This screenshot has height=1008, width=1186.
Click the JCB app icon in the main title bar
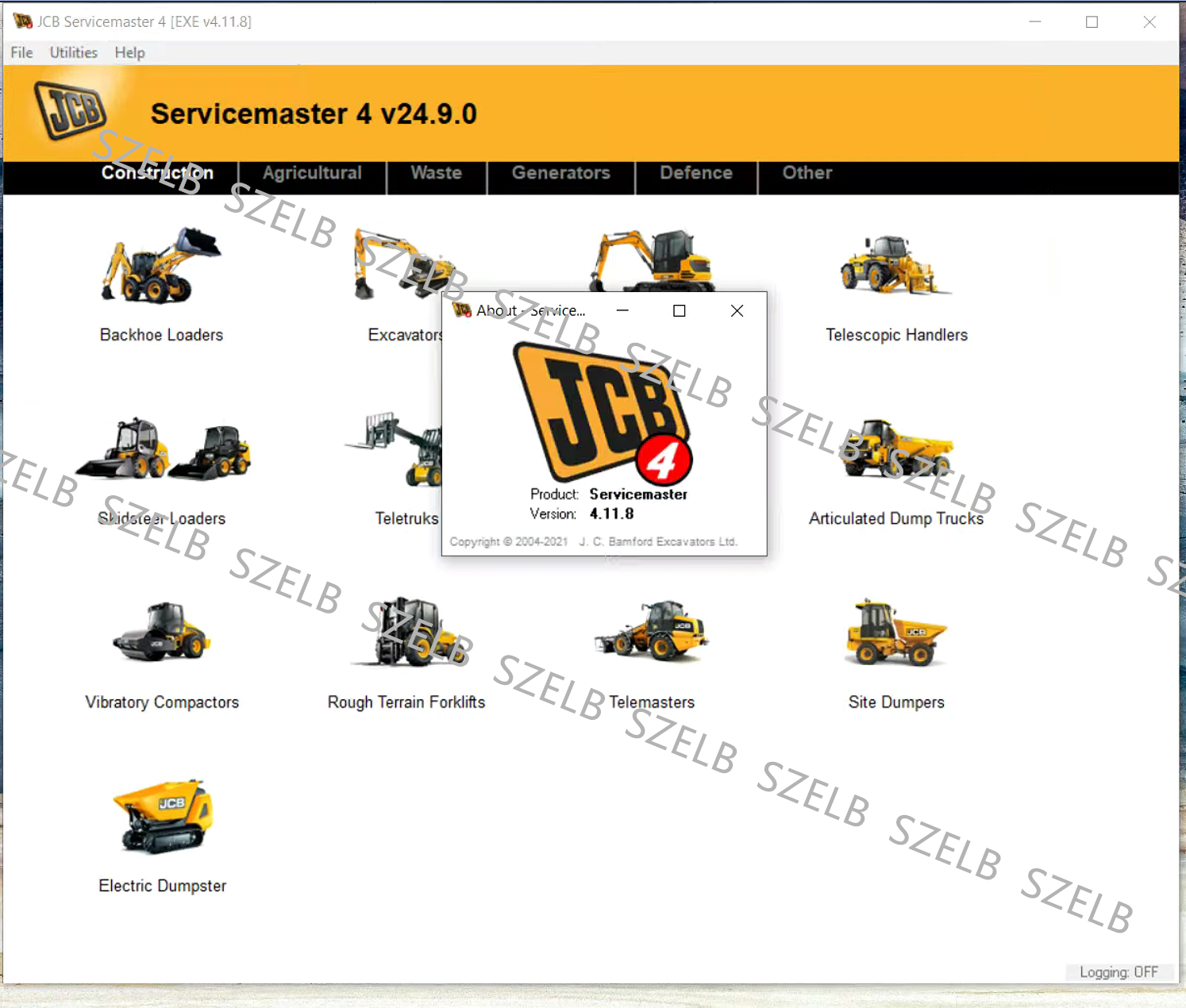(x=23, y=21)
